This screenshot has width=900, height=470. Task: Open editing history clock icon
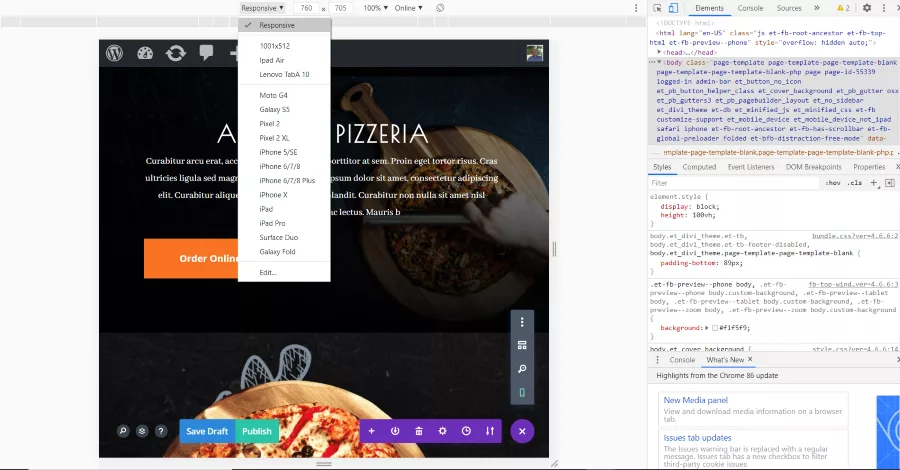point(466,431)
